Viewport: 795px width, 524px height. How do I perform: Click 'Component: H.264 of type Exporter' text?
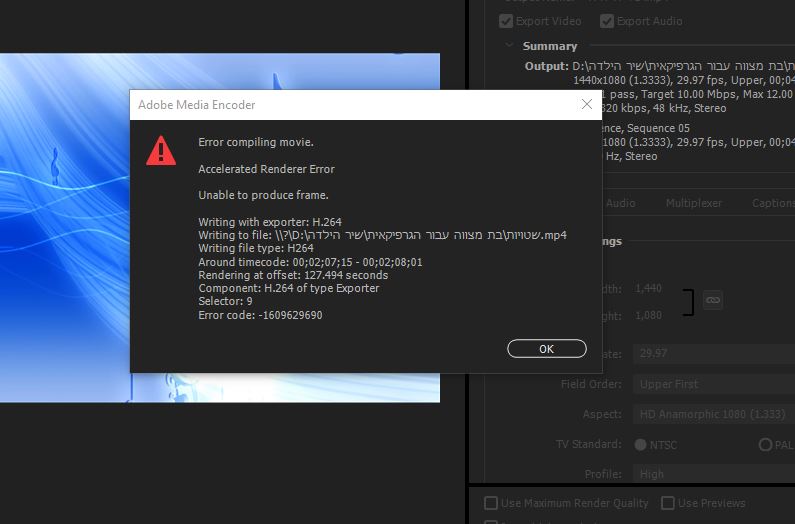[x=288, y=288]
